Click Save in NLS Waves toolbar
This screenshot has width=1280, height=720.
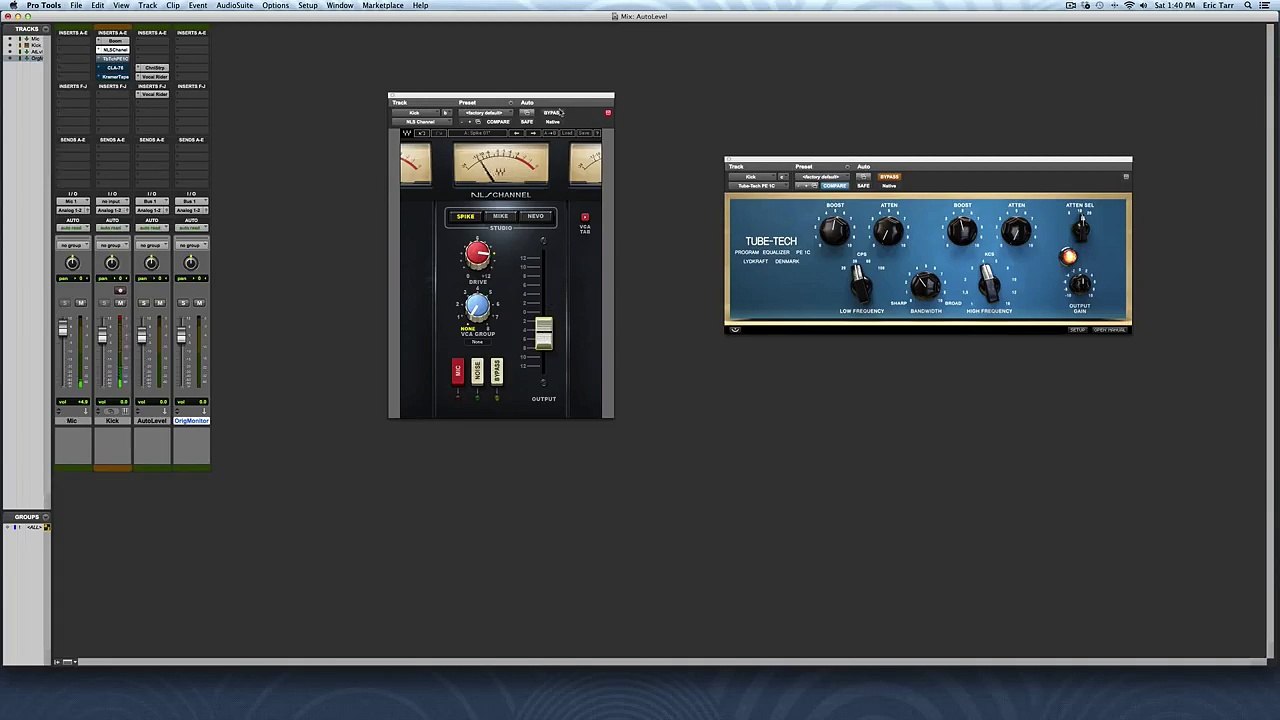click(584, 133)
